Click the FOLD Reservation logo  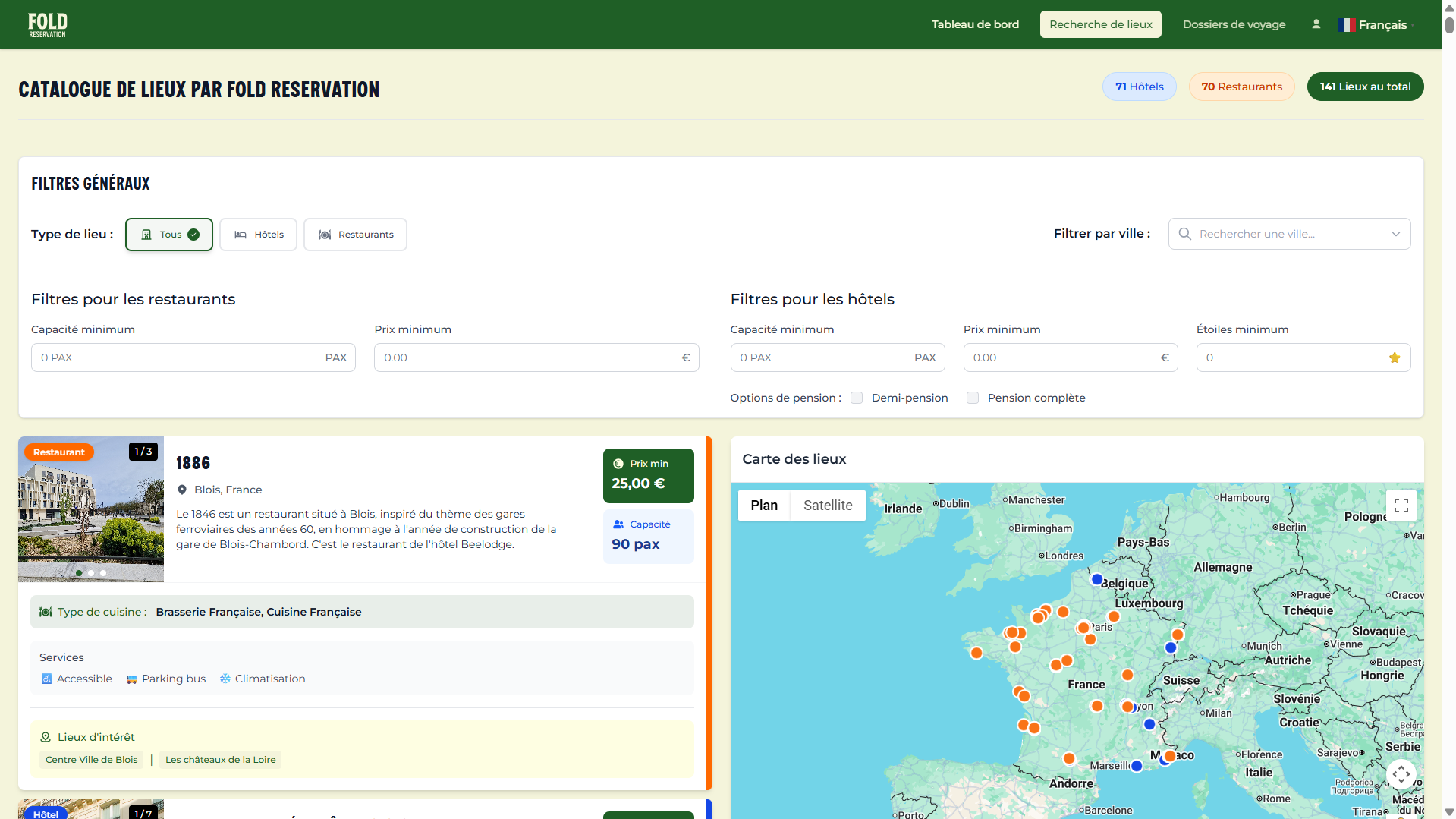(x=47, y=24)
